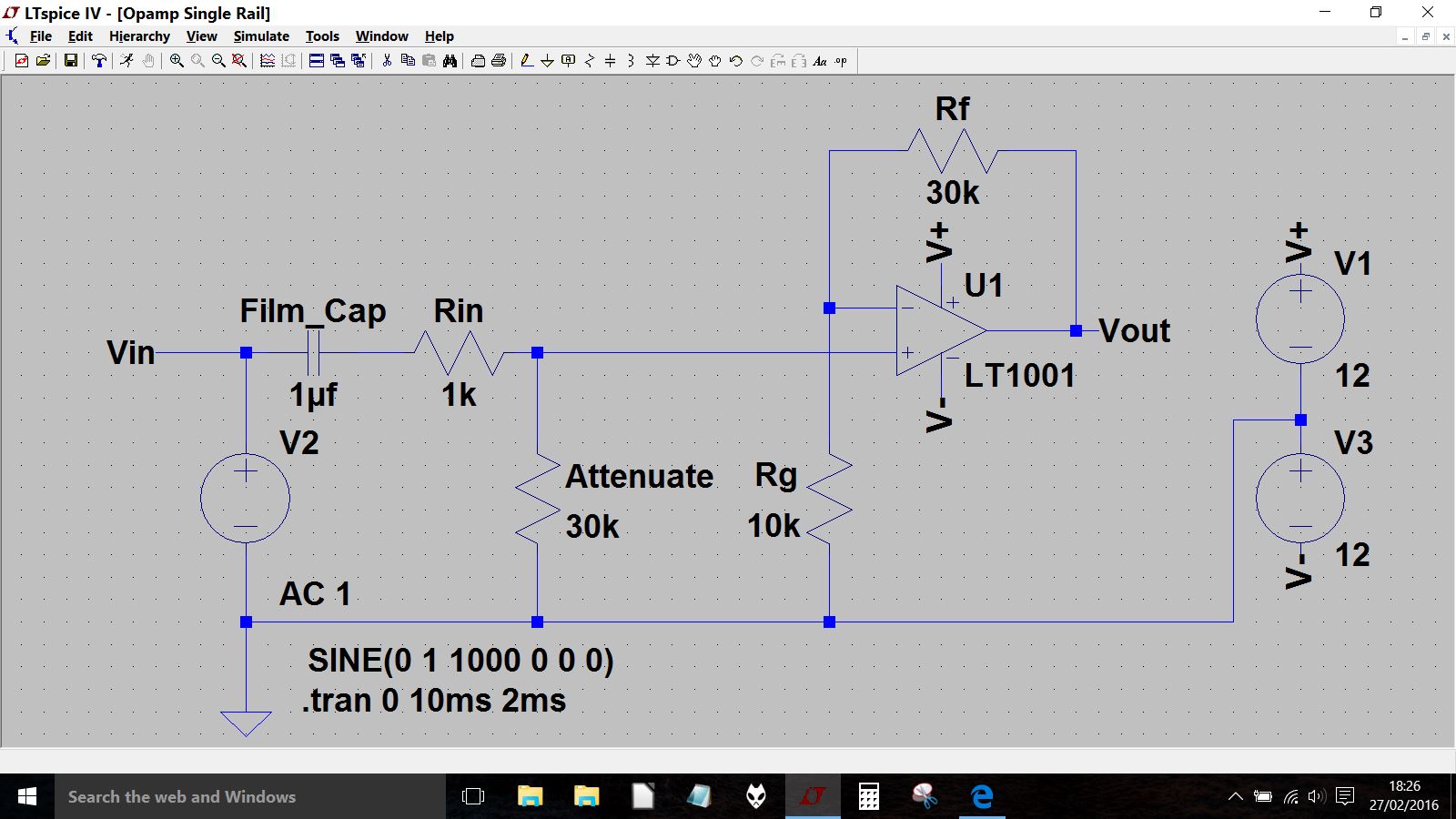The image size is (1456, 819).
Task: Open the Component gate-symbol tool
Action: [673, 61]
